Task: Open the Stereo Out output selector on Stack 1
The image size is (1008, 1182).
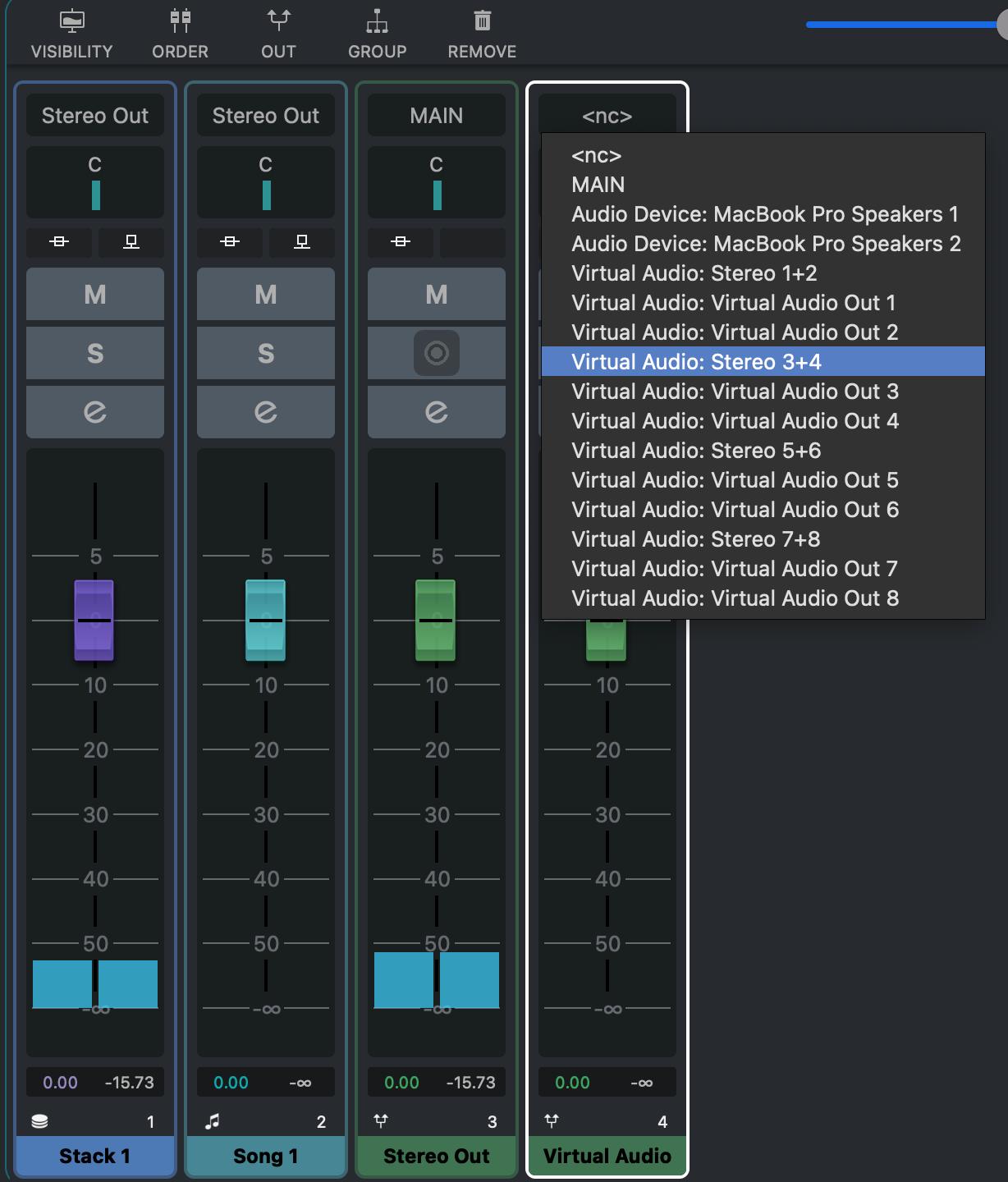Action: [94, 115]
